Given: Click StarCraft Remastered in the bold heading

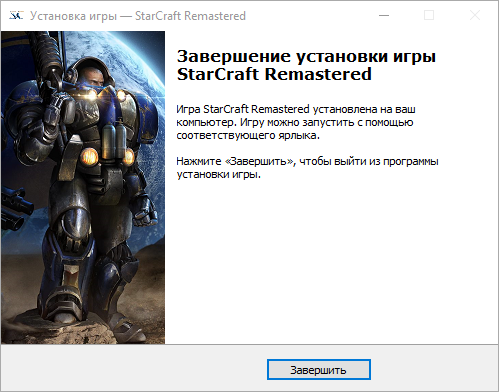Looking at the screenshot, I should click(x=274, y=74).
